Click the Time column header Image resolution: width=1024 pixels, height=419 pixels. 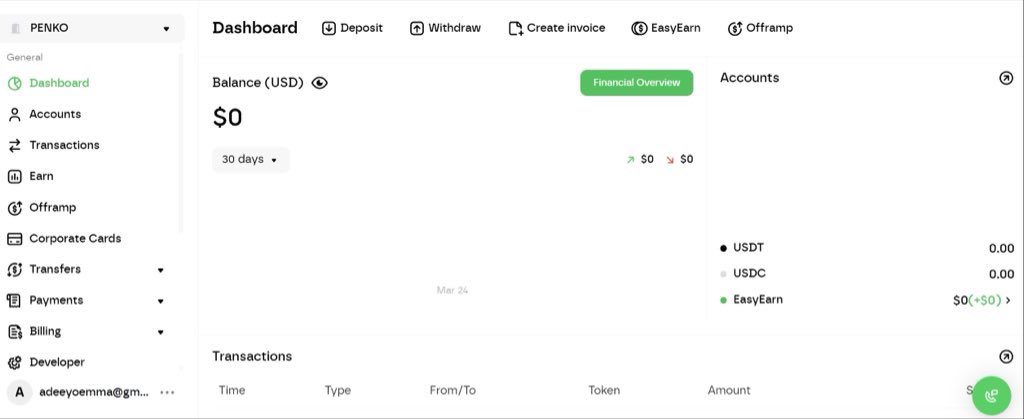coord(232,390)
